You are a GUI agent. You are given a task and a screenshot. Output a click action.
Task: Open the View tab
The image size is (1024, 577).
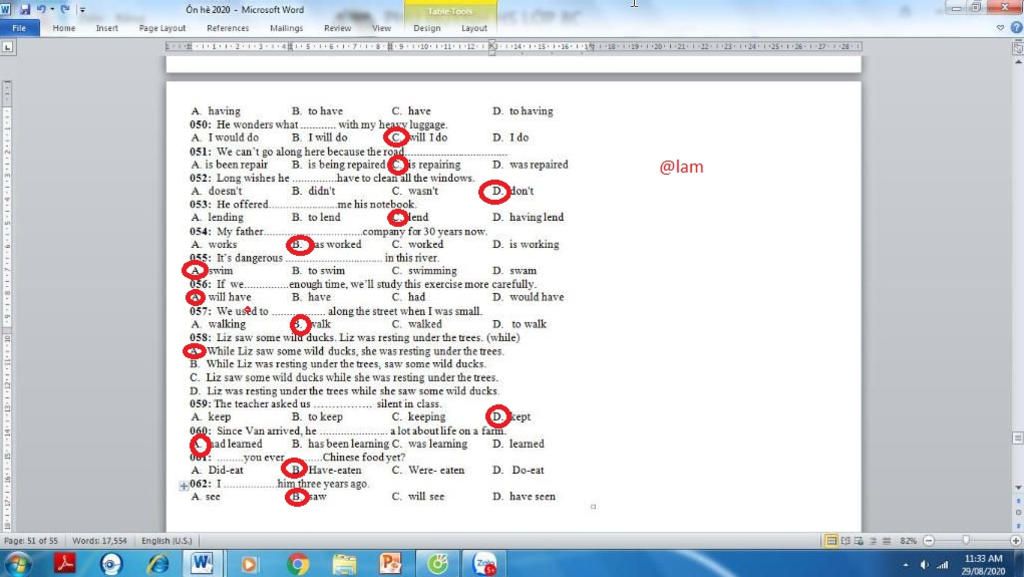[x=381, y=28]
